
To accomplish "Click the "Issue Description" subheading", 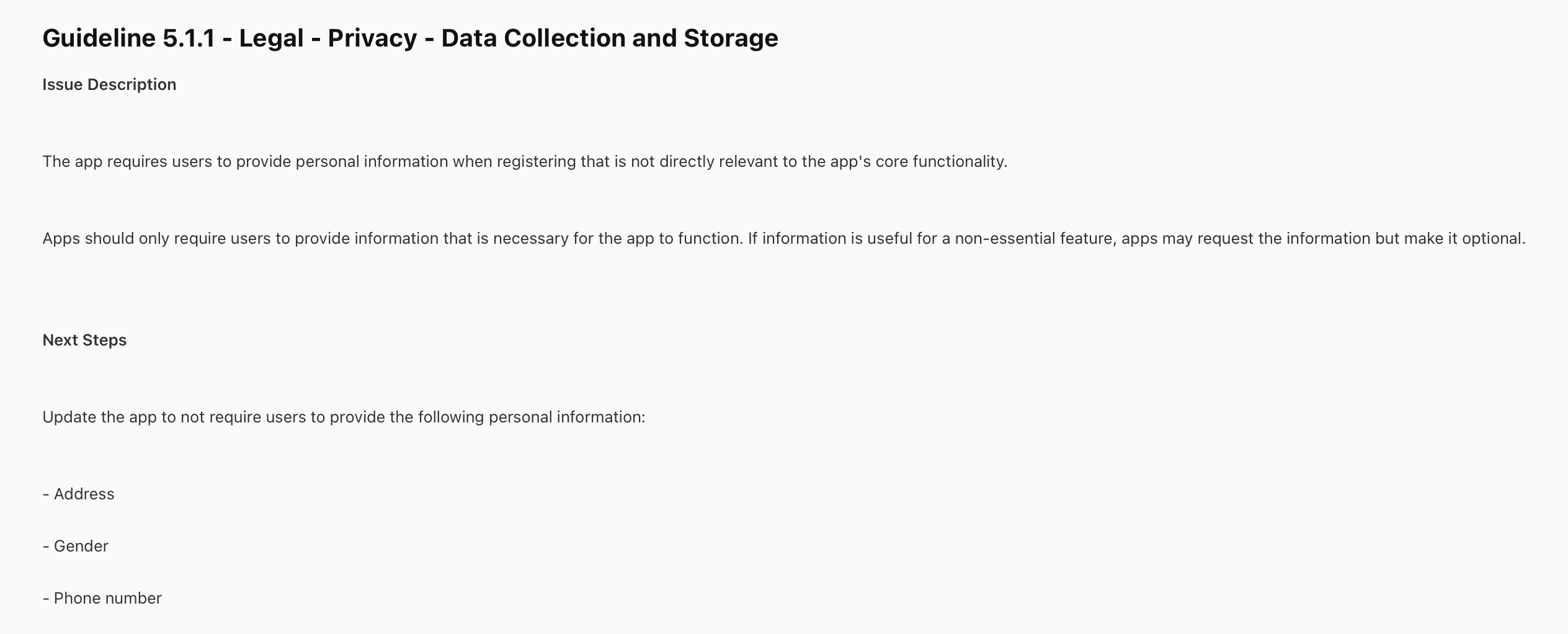I will [x=109, y=84].
